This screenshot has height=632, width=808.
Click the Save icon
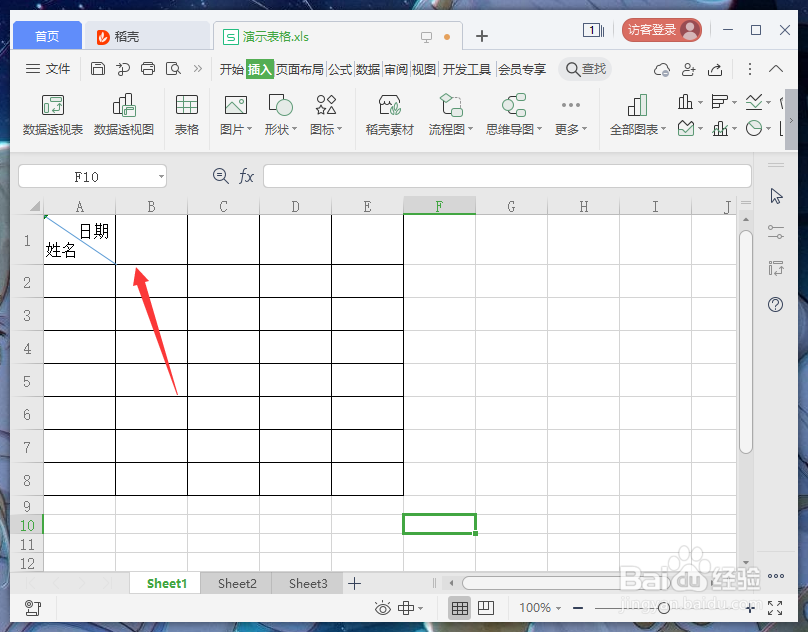click(x=97, y=69)
